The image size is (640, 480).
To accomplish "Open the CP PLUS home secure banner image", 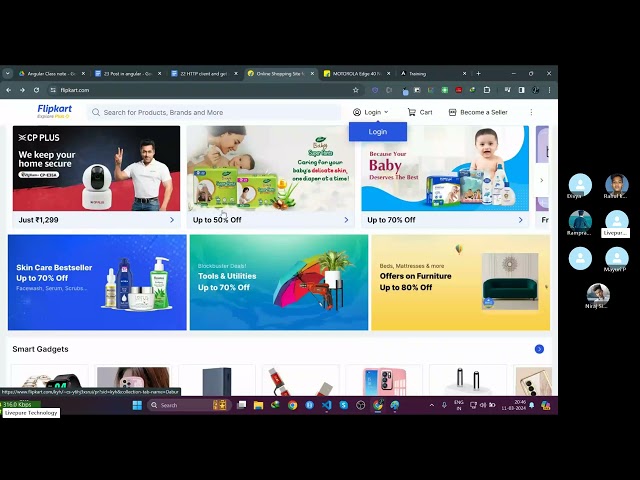I will 96,168.
